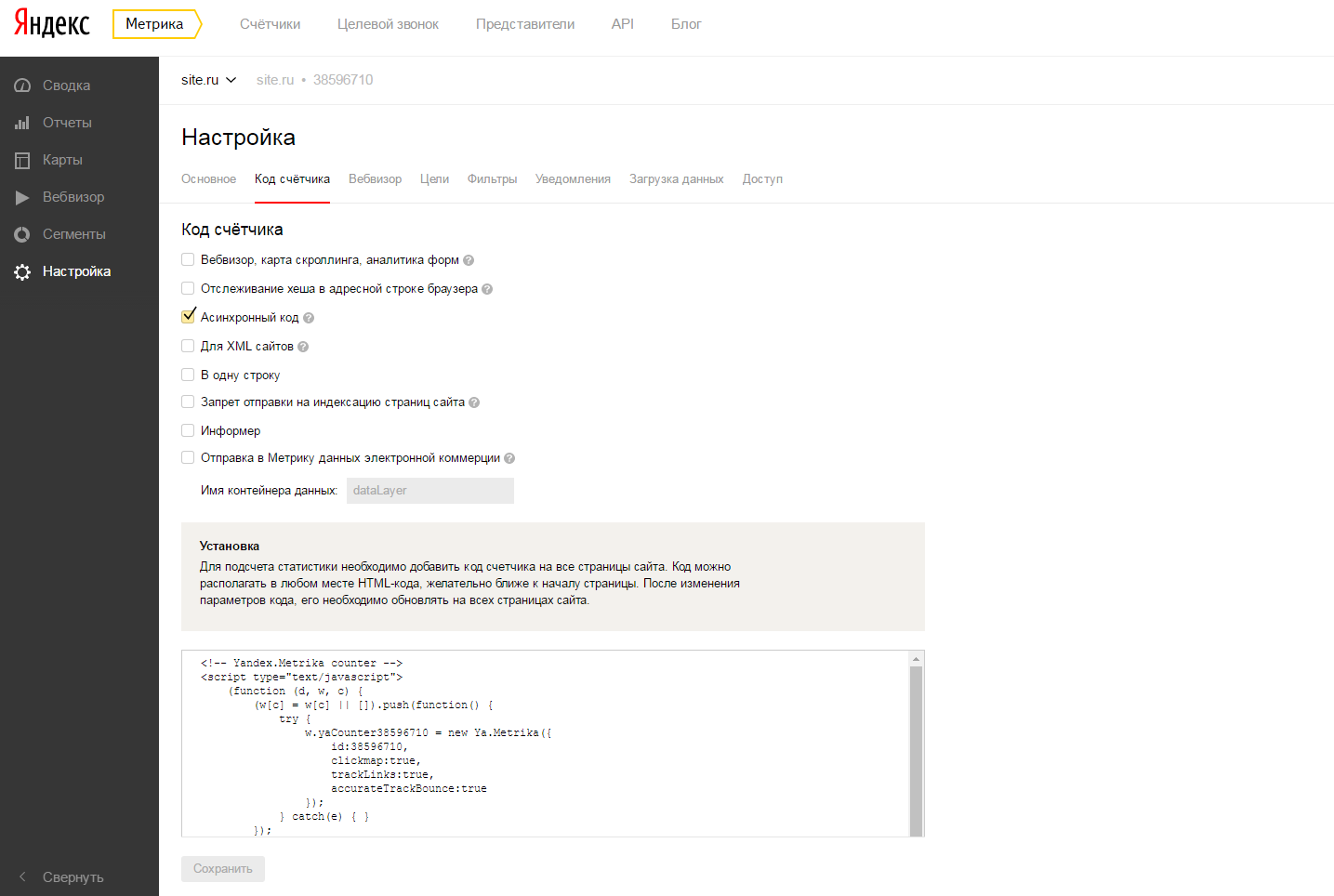Enable the В одну строку checkbox
The width and height of the screenshot is (1334, 896).
[x=188, y=375]
